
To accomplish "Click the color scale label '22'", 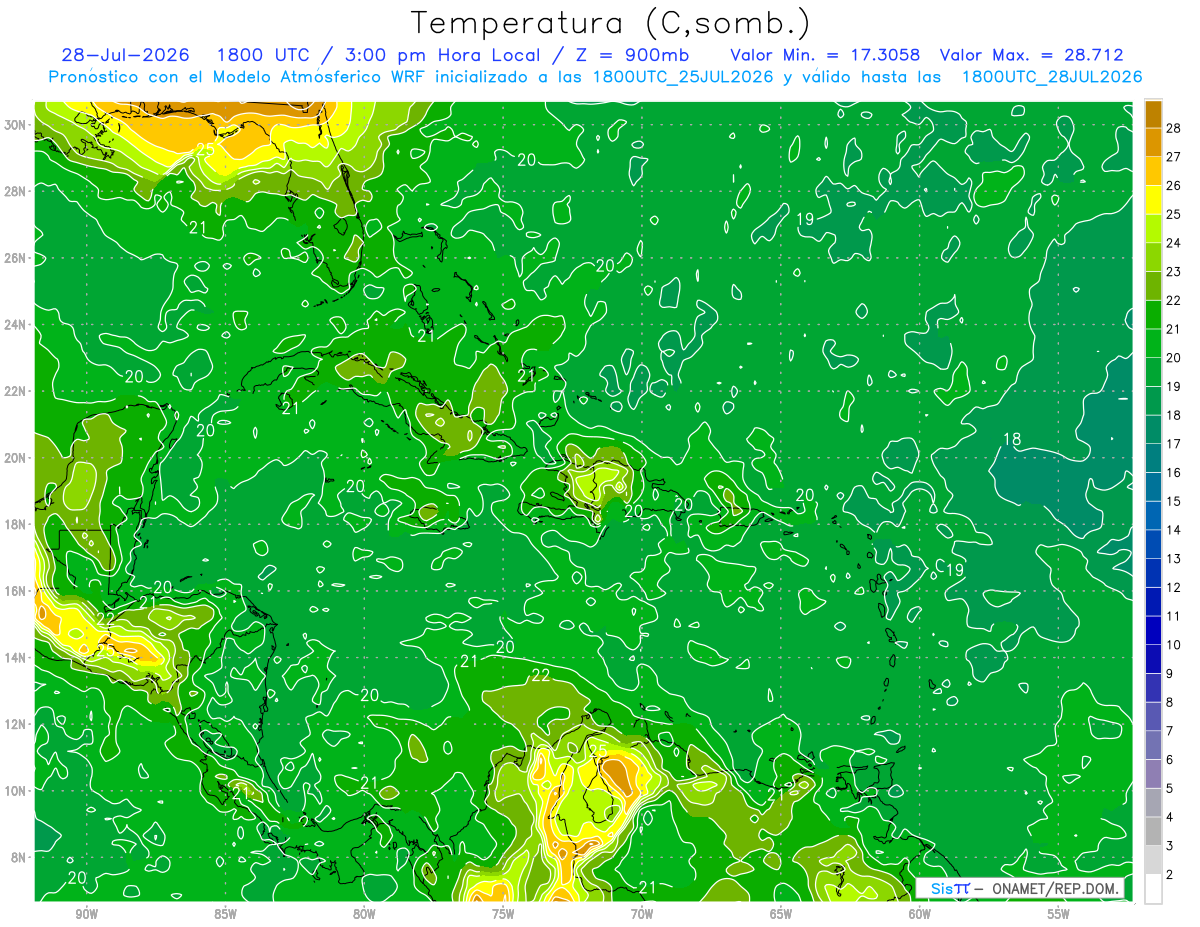I will pyautogui.click(x=1174, y=300).
